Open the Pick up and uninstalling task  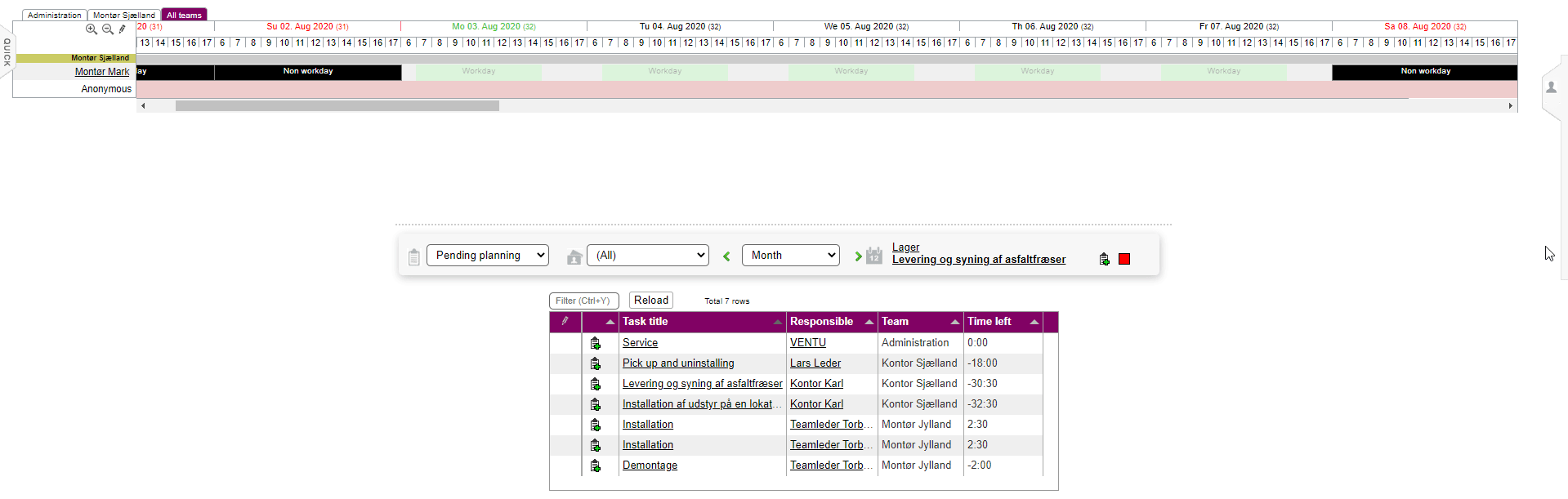click(x=678, y=363)
